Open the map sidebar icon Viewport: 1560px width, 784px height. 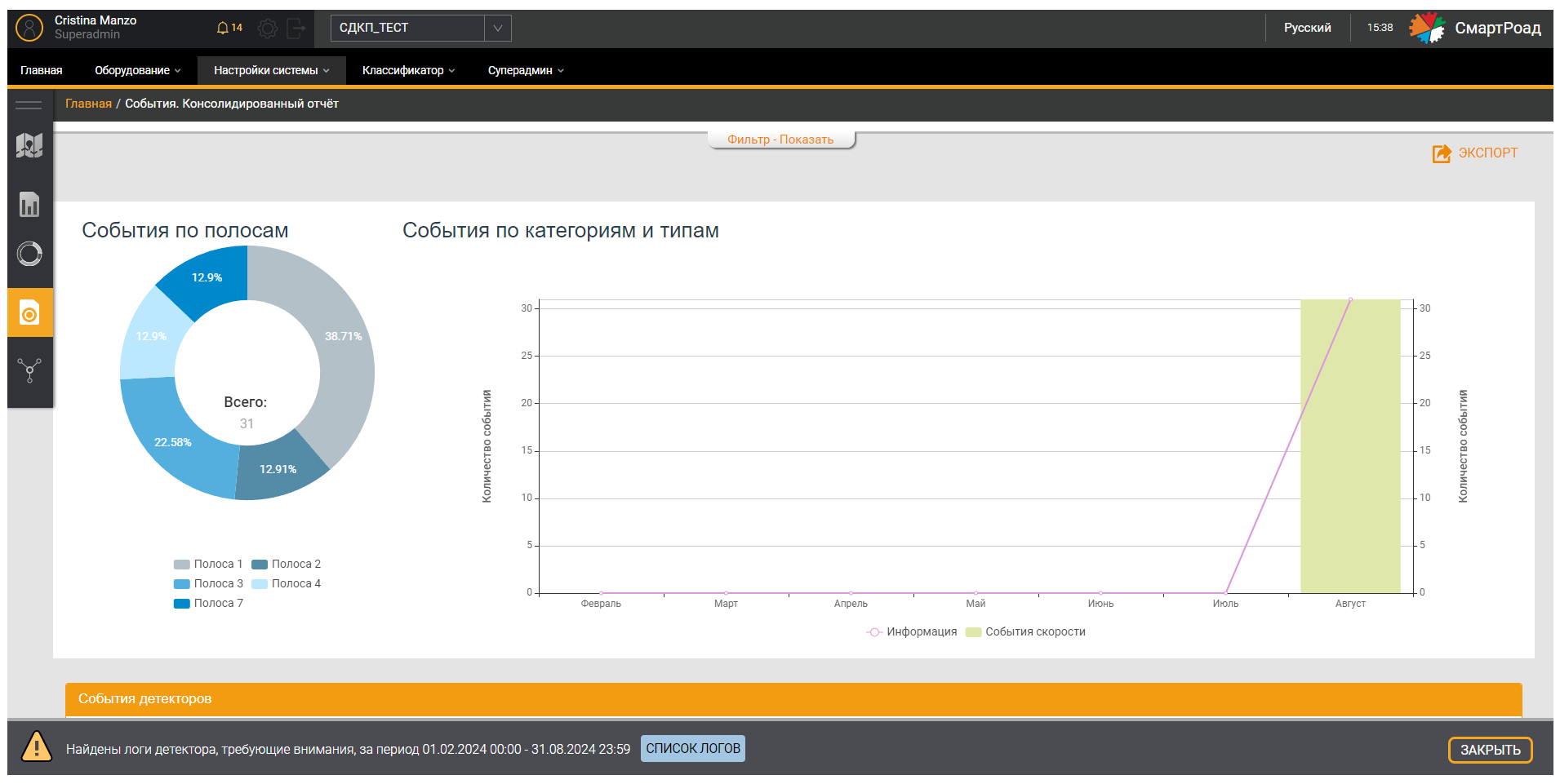[x=29, y=145]
